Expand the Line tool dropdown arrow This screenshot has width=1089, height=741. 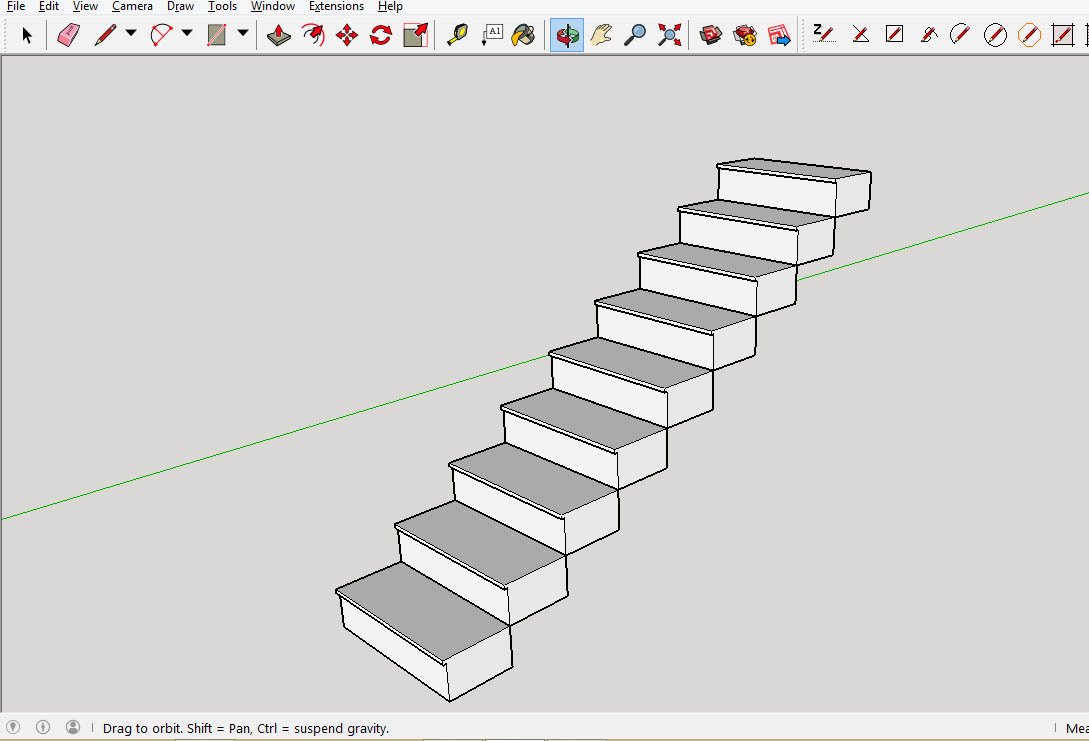pos(131,33)
